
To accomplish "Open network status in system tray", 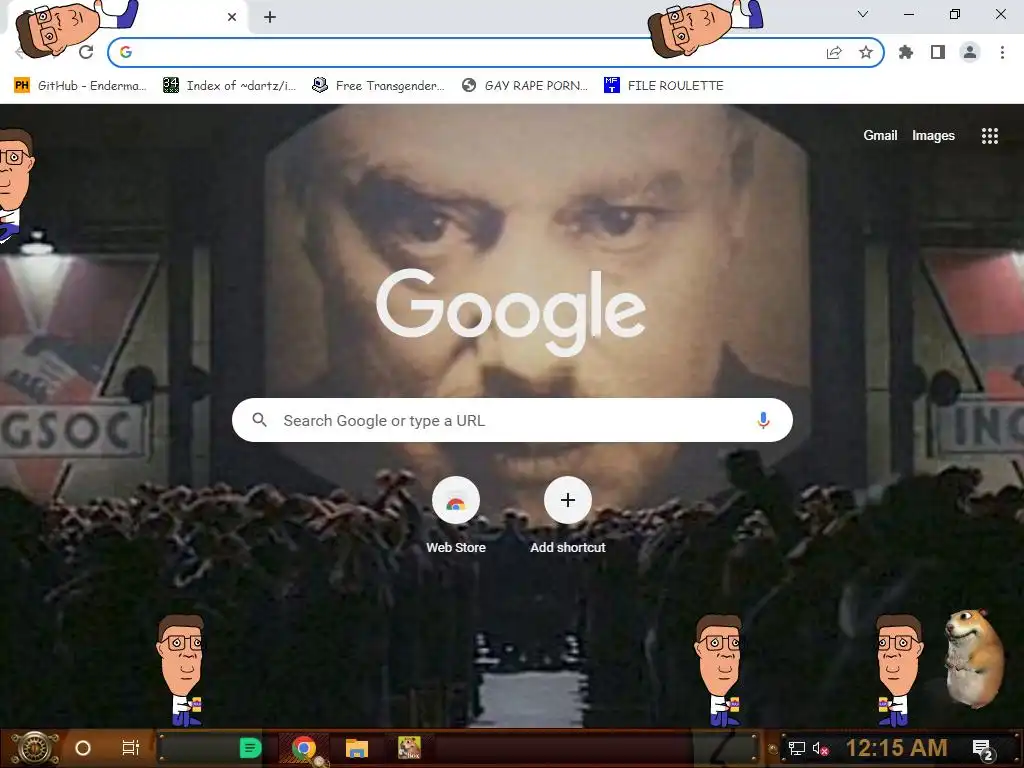I will coord(796,748).
